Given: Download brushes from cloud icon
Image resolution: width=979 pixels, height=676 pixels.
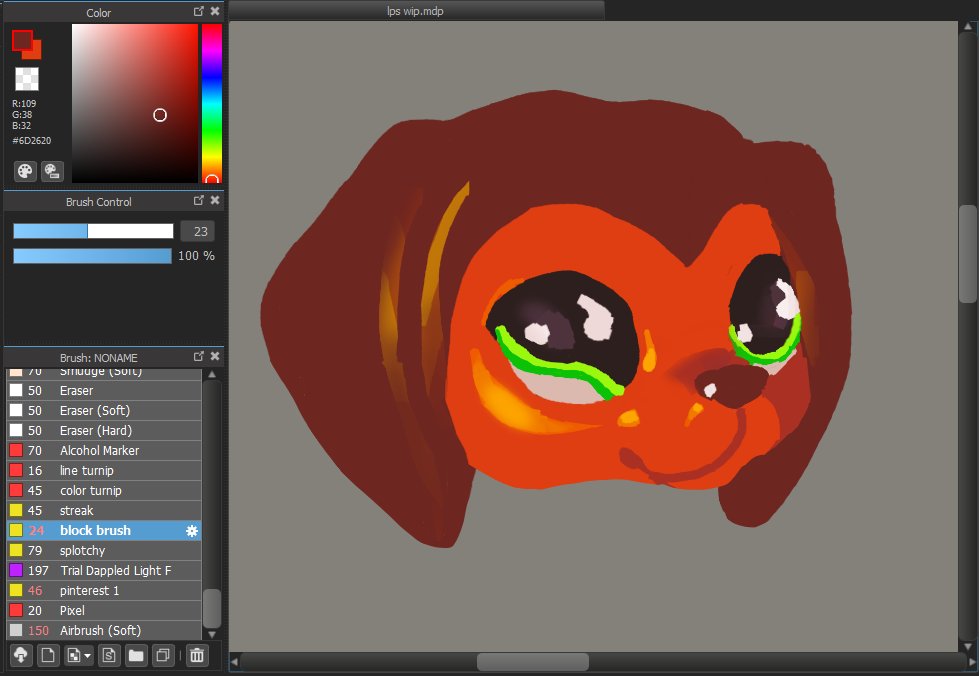Looking at the screenshot, I should tap(21, 655).
